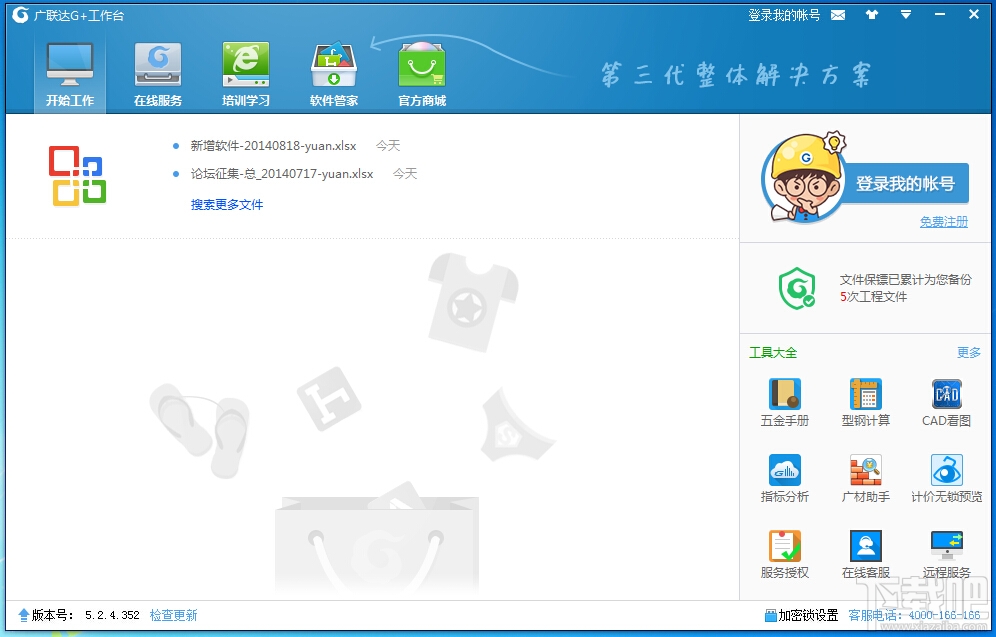The width and height of the screenshot is (996, 637).
Task: Open the 计价无锁预览 tool
Action: 946,479
